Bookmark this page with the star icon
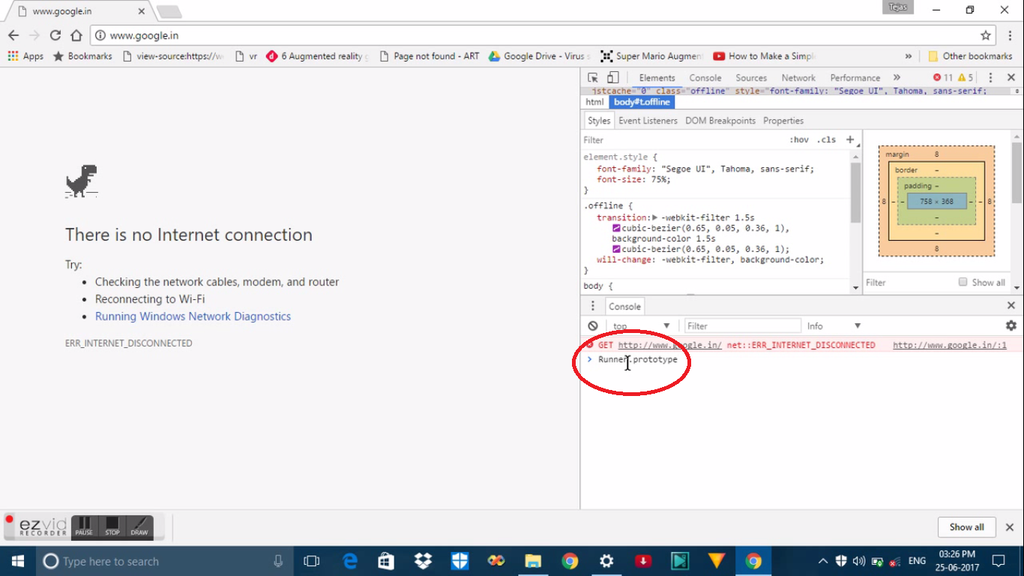This screenshot has height=576, width=1024. click(985, 35)
